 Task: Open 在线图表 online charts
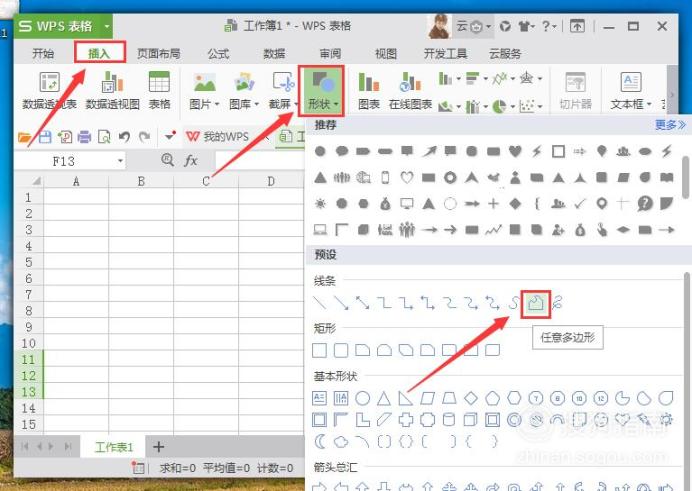pos(410,90)
